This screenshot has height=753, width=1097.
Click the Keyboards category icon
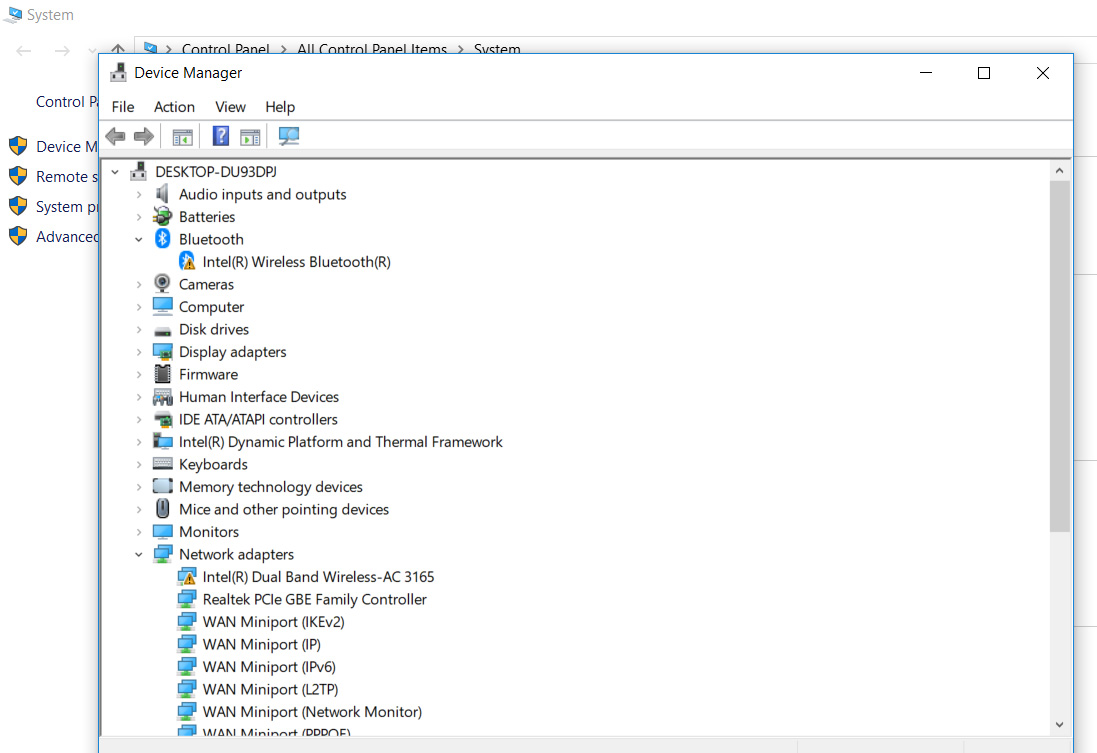pos(162,463)
